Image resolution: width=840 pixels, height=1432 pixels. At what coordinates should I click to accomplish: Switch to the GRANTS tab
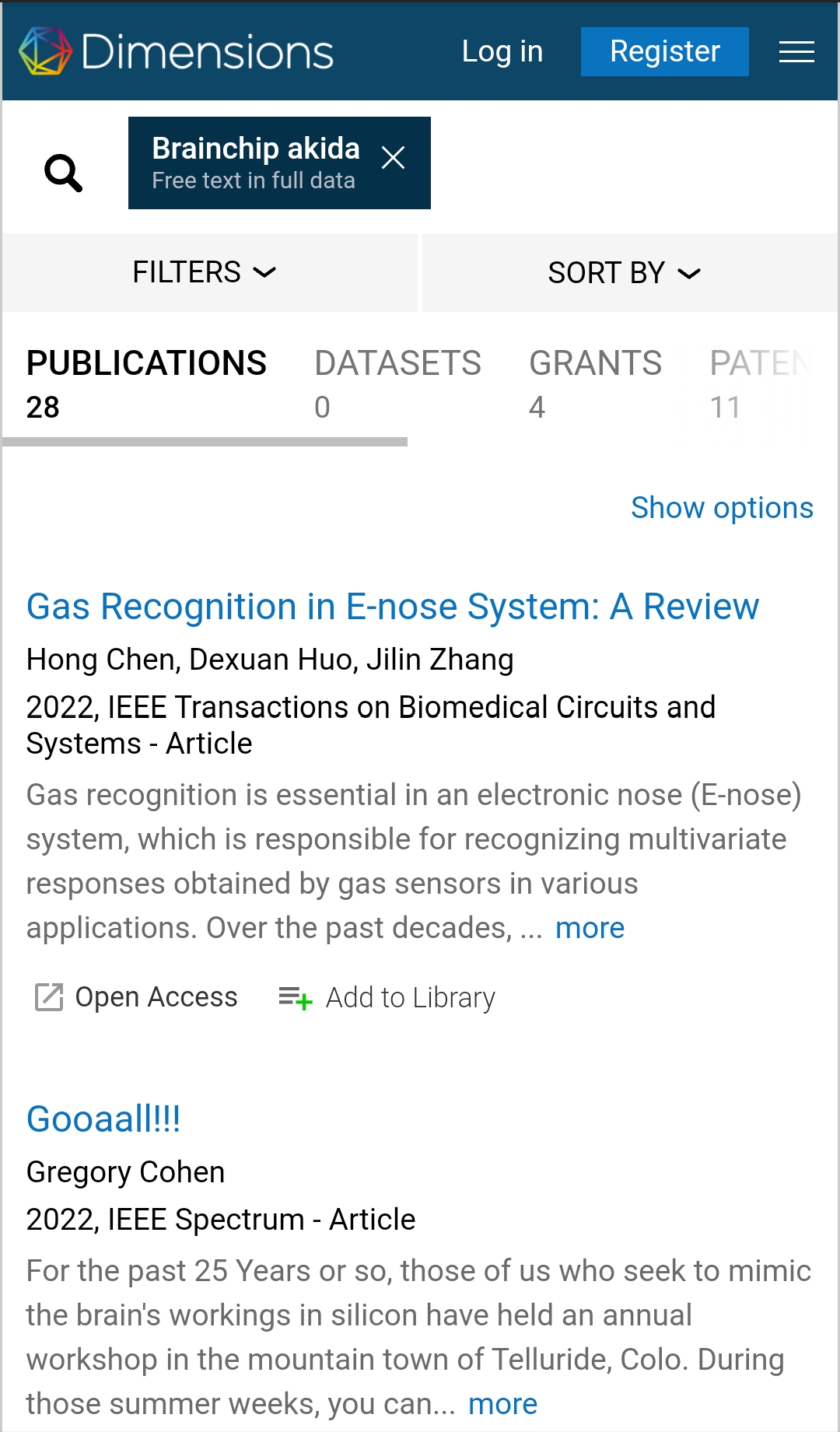click(595, 385)
